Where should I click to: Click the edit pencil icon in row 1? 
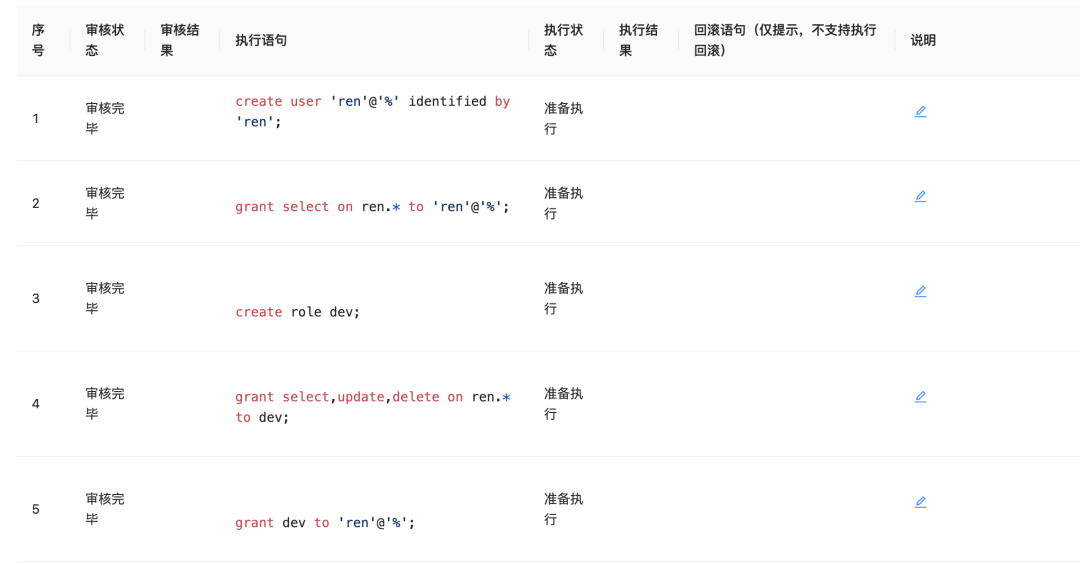[x=920, y=112]
